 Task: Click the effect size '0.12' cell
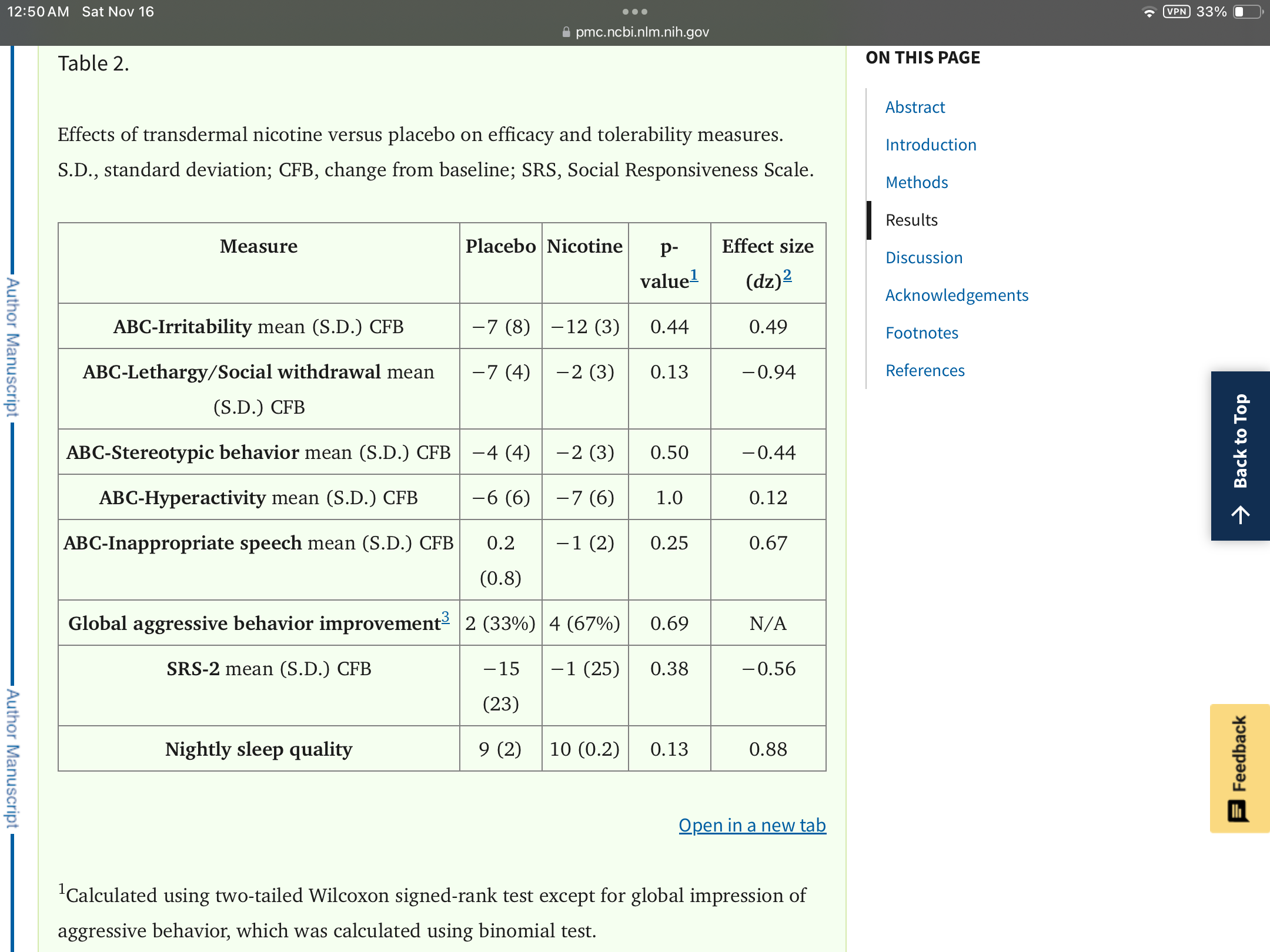click(x=768, y=498)
